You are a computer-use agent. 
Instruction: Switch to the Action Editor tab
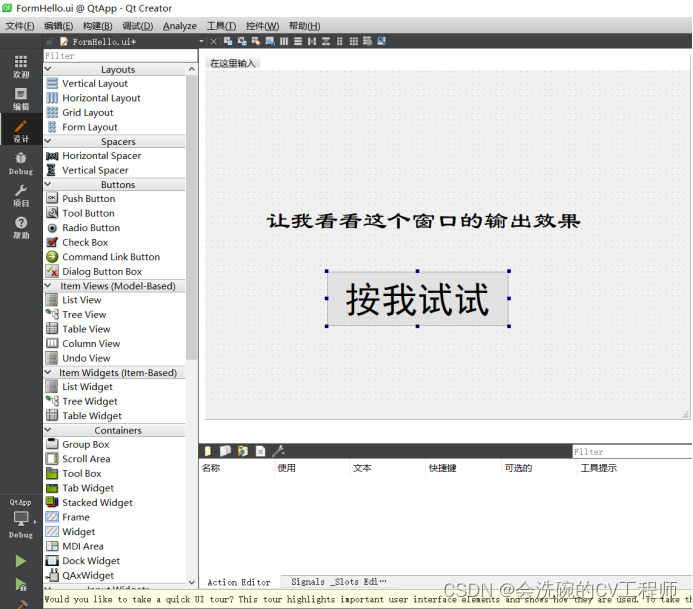click(x=239, y=582)
